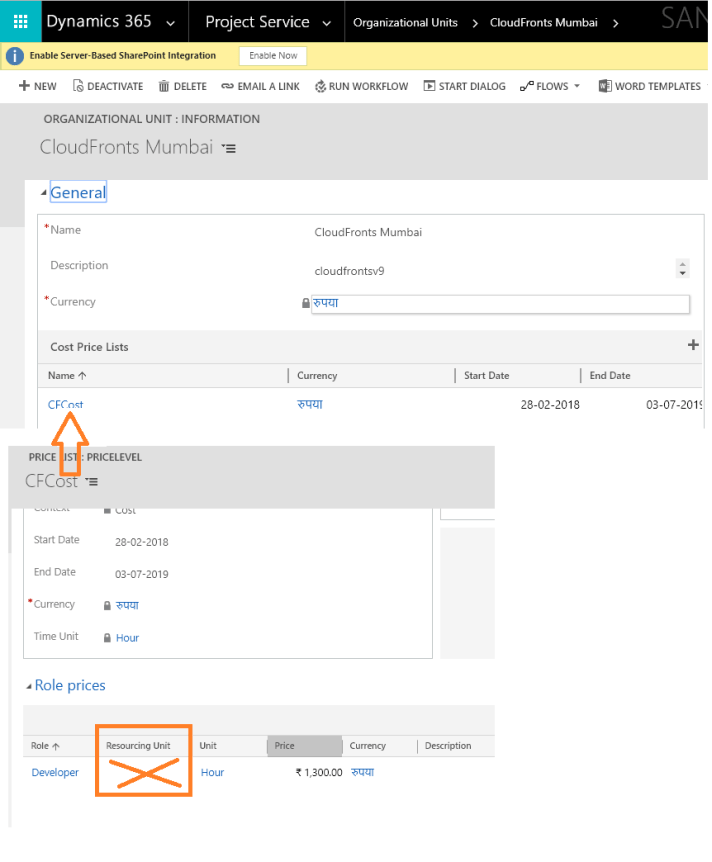Click EMAIL A LINK command

(260, 87)
